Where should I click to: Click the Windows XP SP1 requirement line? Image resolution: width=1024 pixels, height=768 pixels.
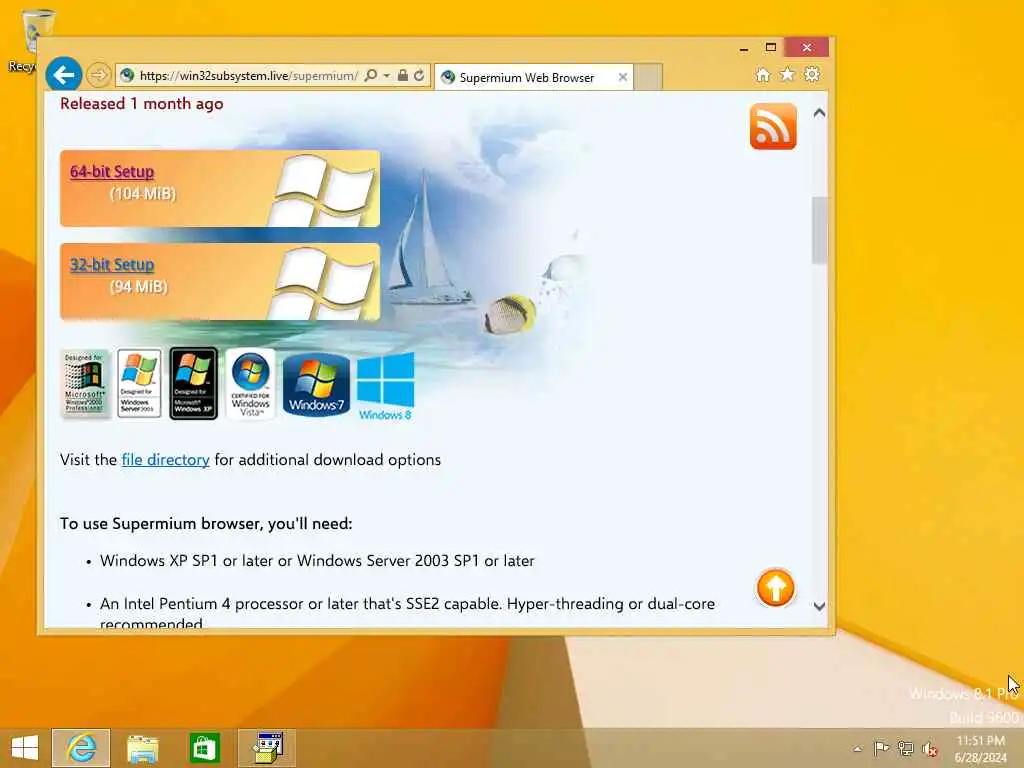[x=317, y=561]
